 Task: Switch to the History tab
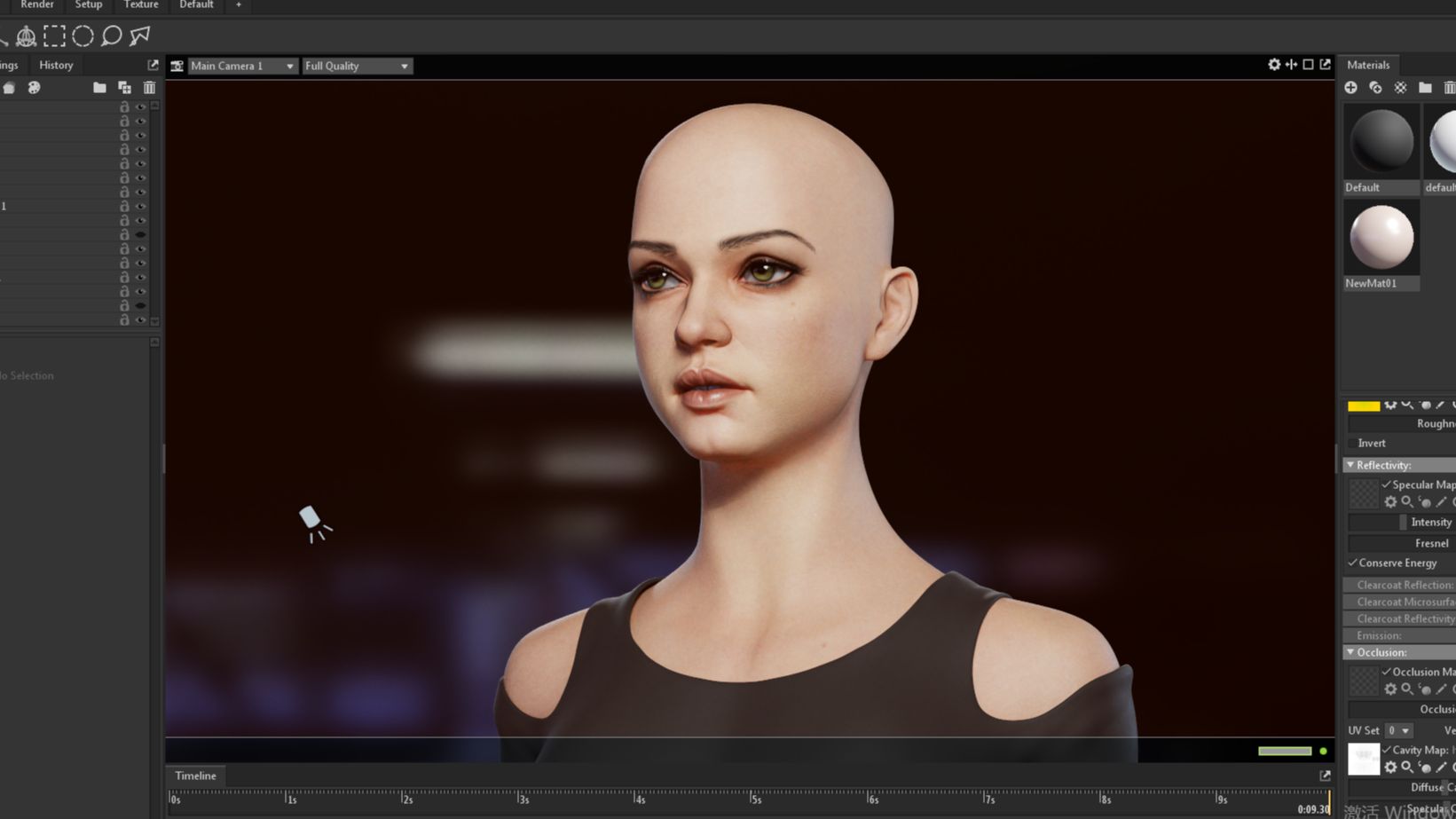coord(56,65)
